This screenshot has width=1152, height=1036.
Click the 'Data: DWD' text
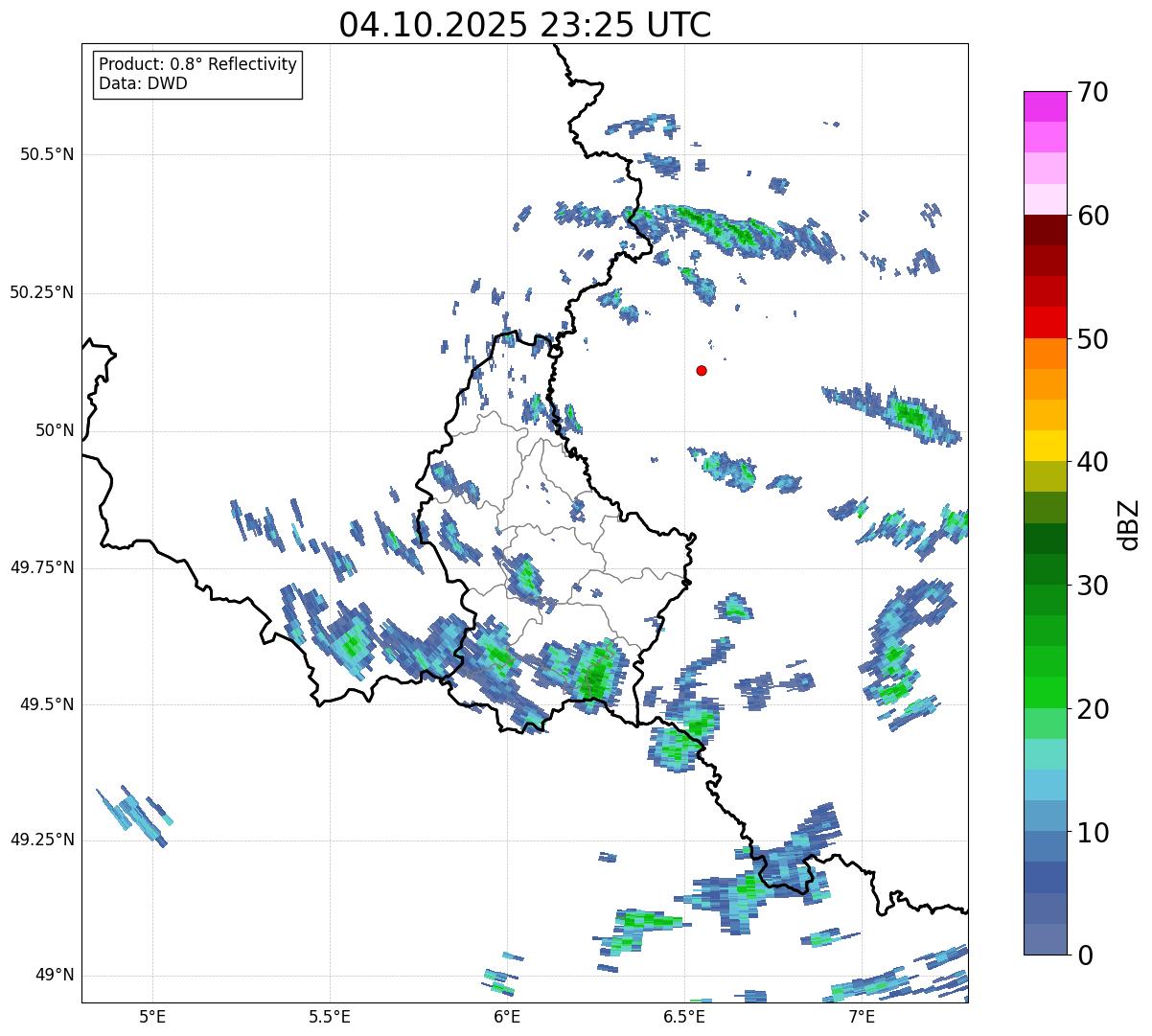(x=143, y=83)
